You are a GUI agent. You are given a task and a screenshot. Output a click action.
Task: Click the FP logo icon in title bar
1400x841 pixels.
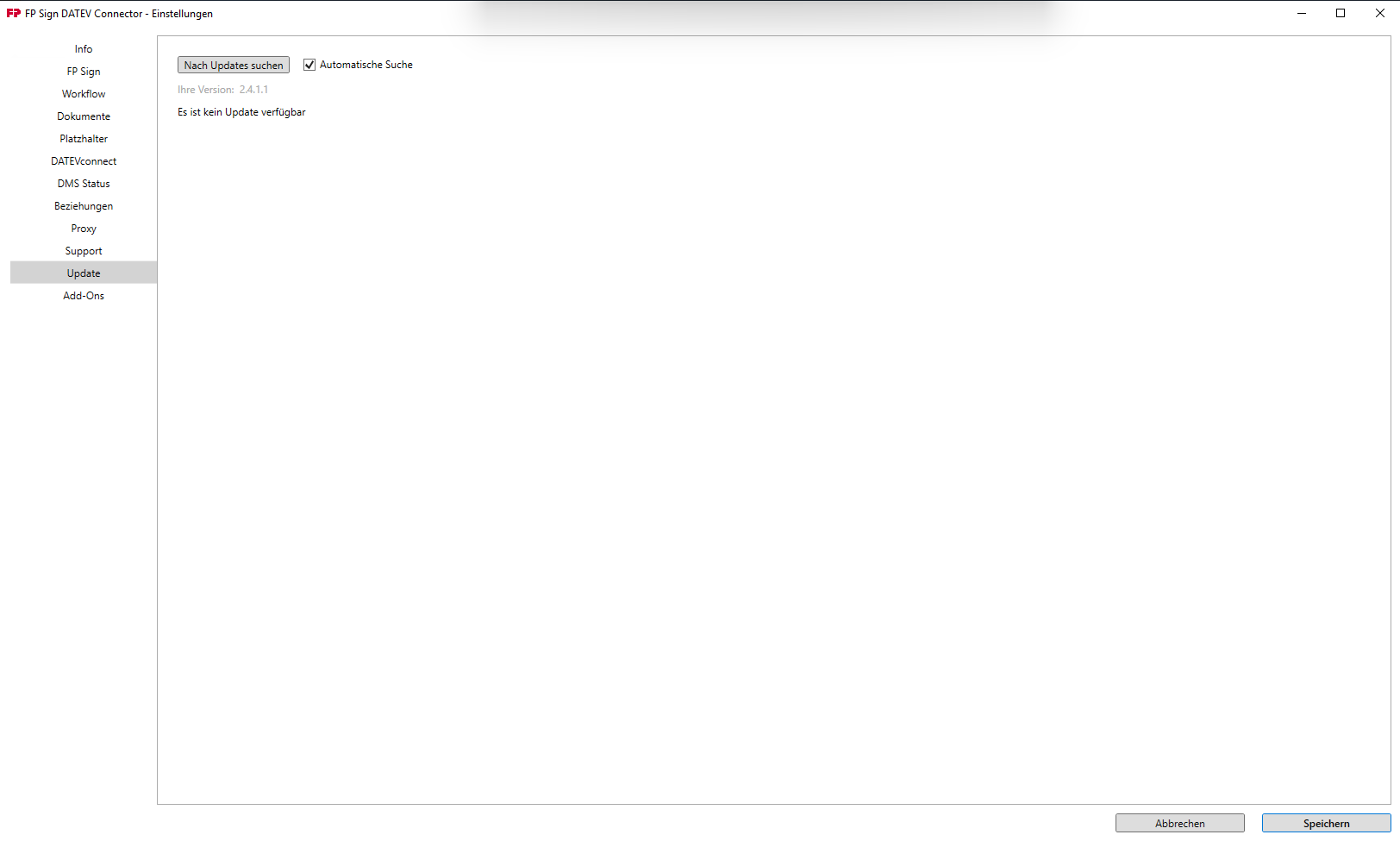[x=14, y=14]
